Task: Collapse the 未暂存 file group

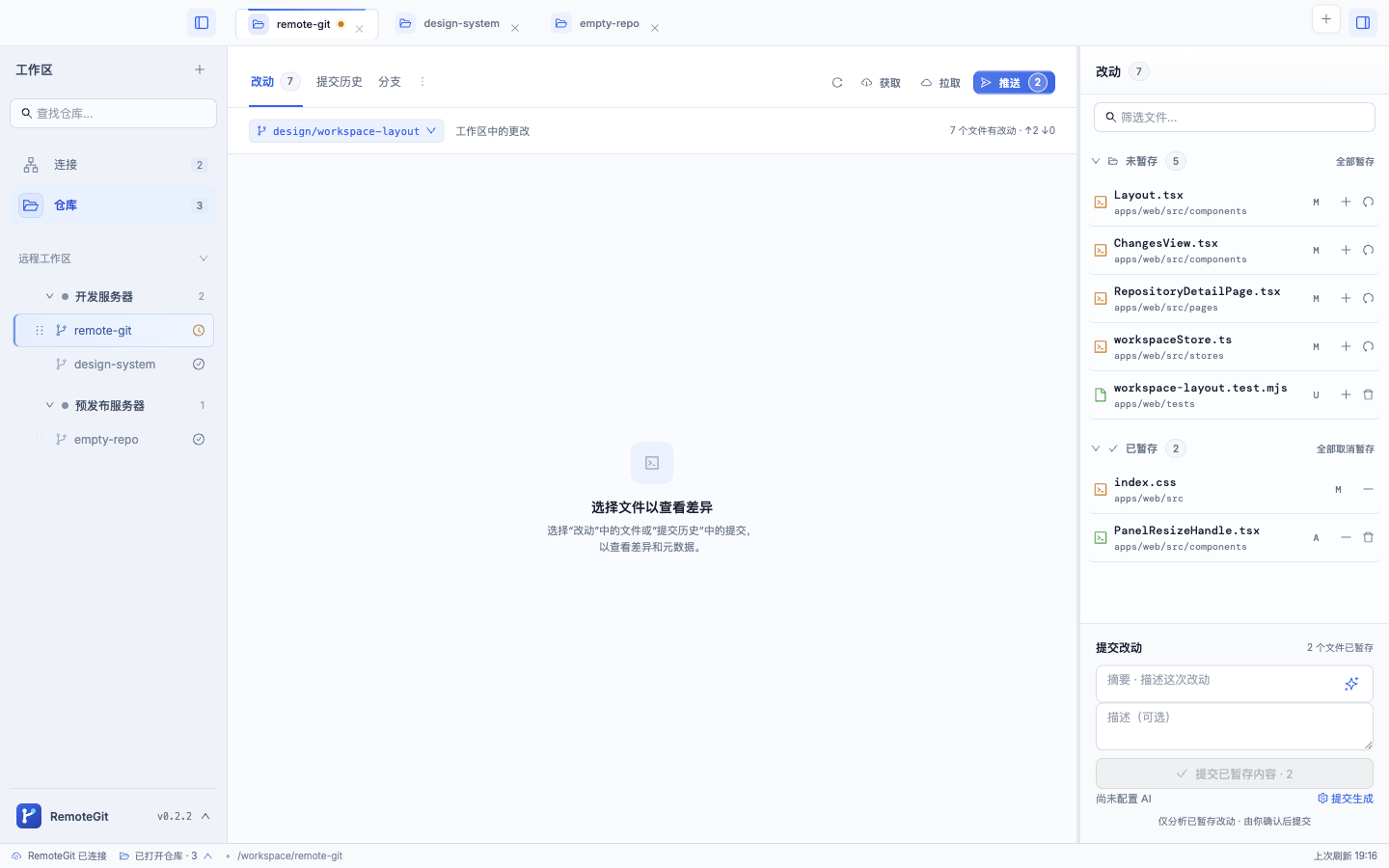Action: click(x=1096, y=161)
